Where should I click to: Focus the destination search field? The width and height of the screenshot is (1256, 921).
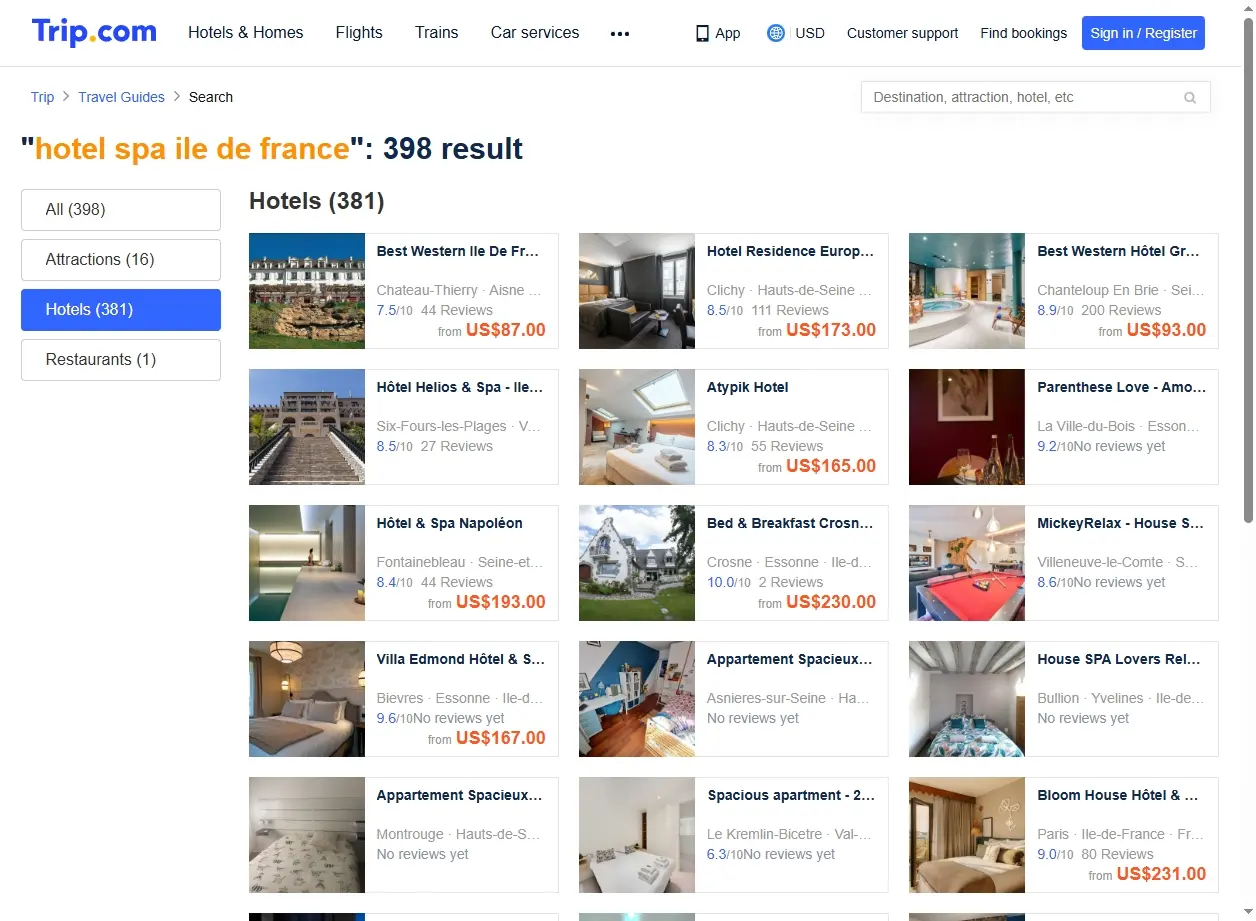[x=1035, y=97]
